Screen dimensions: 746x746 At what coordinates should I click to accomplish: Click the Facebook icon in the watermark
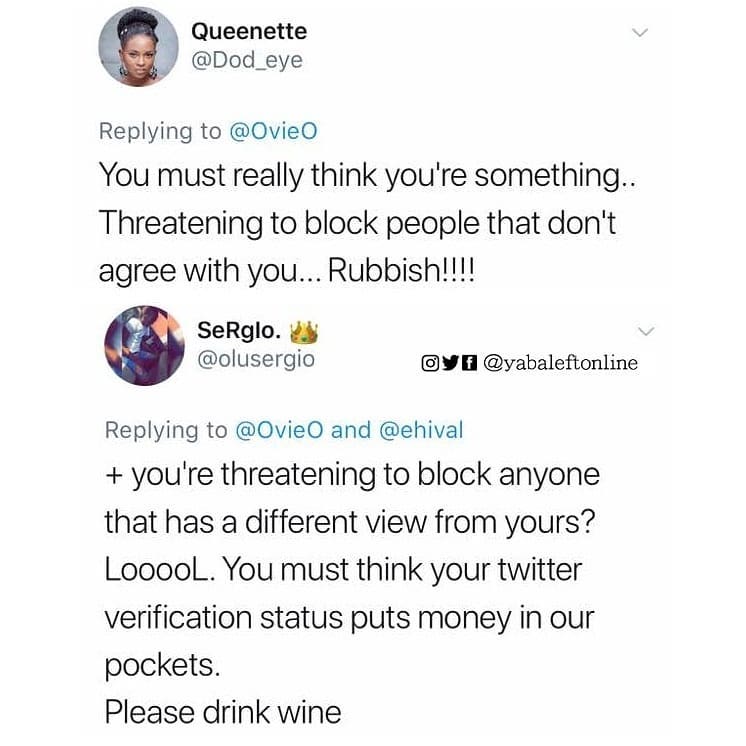pos(469,363)
